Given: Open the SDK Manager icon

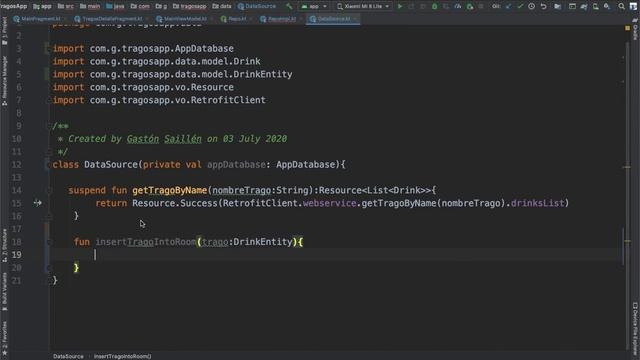Looking at the screenshot, I should [607, 6].
